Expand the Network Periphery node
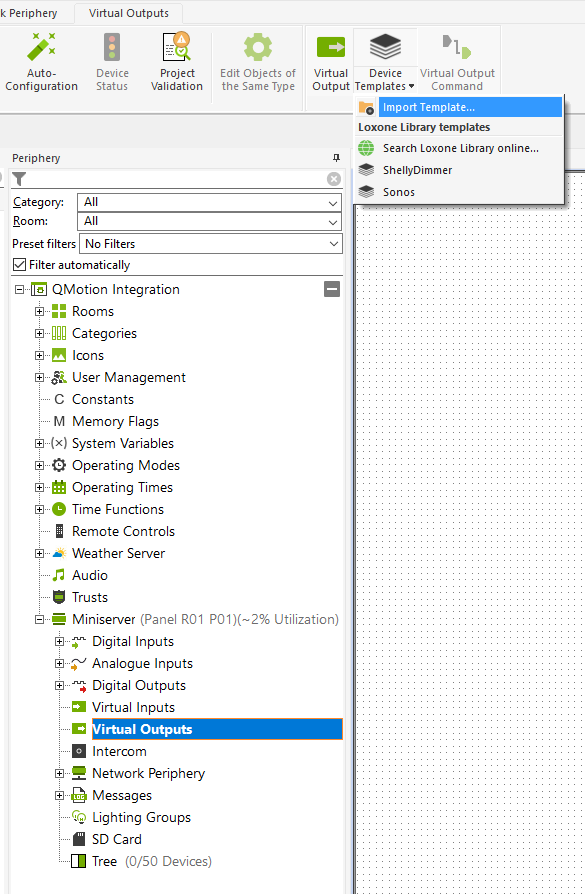 [x=59, y=774]
